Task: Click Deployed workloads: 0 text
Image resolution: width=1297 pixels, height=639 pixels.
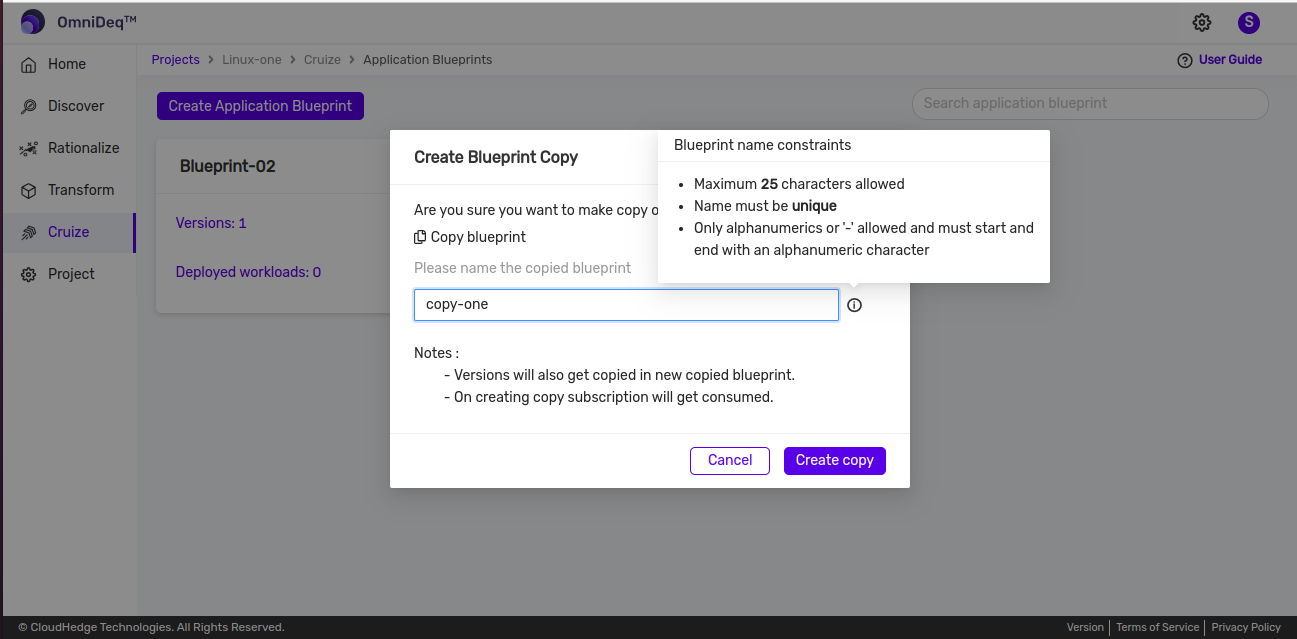Action: [x=248, y=272]
